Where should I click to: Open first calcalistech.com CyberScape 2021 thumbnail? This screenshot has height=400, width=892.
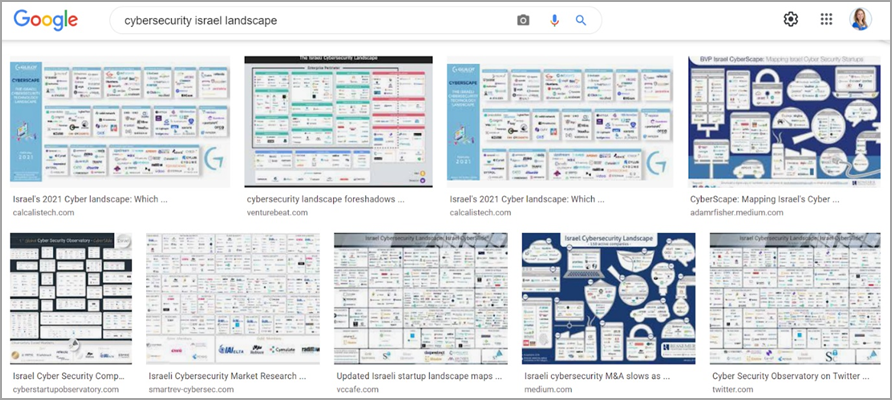[x=120, y=122]
